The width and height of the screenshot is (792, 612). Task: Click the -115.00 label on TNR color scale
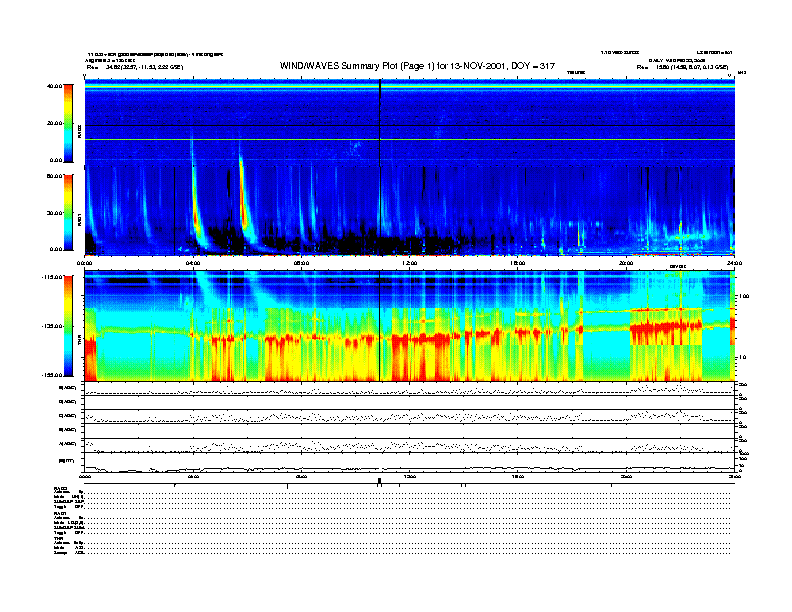click(52, 277)
